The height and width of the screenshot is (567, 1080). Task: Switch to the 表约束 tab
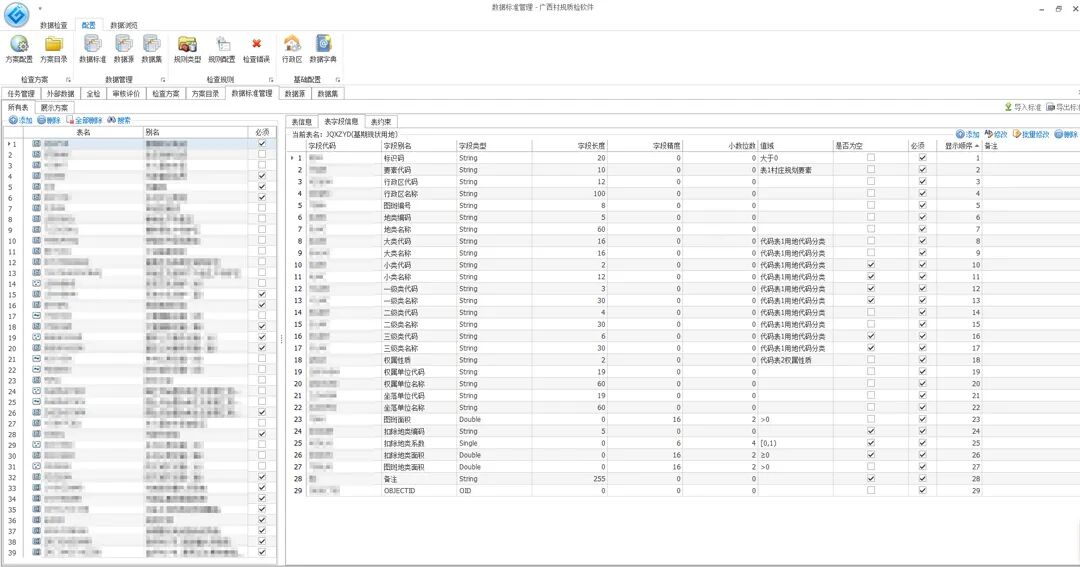381,122
